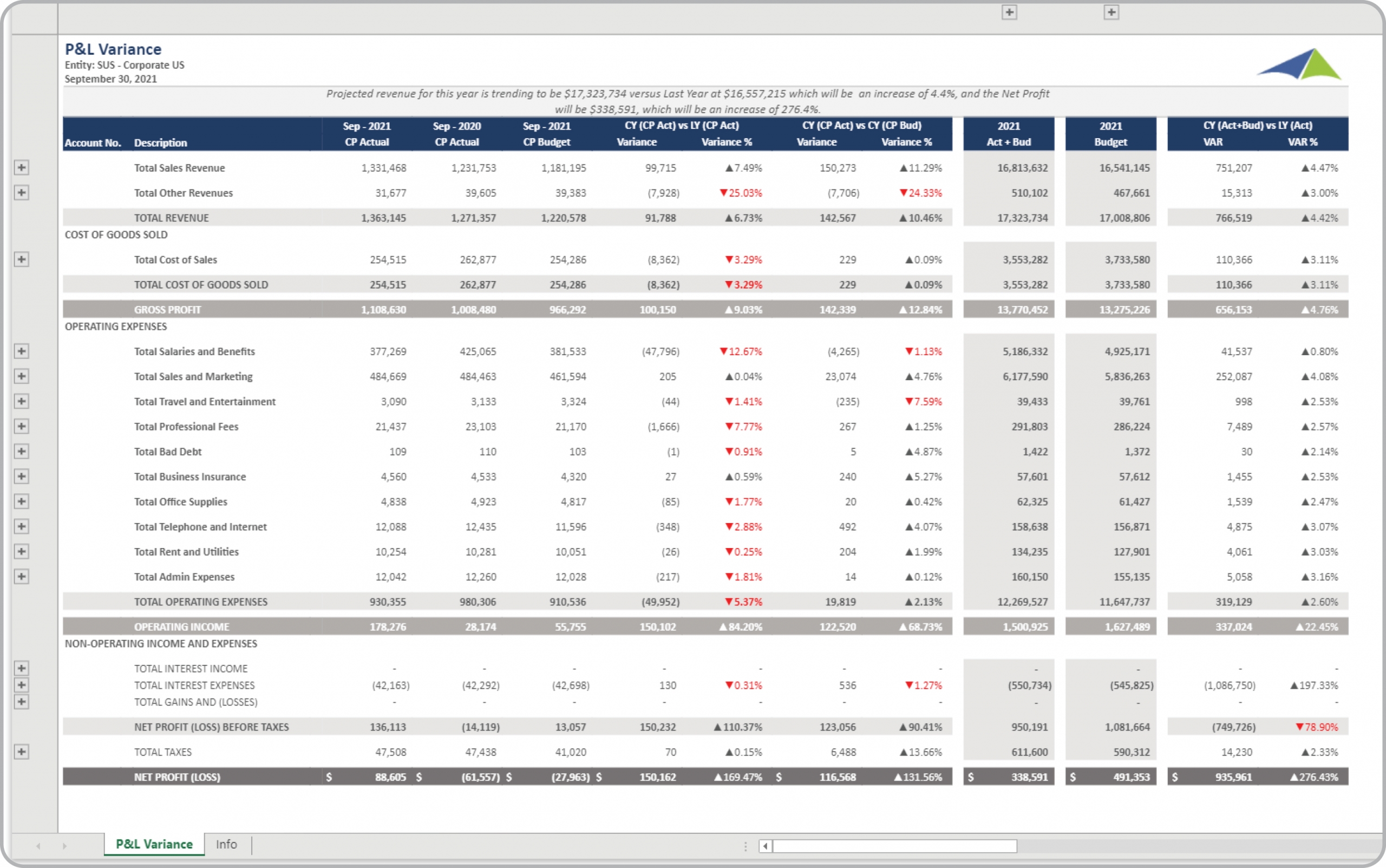Expand the Total Sales and Marketing rows
This screenshot has height=868, width=1386.
click(x=21, y=376)
